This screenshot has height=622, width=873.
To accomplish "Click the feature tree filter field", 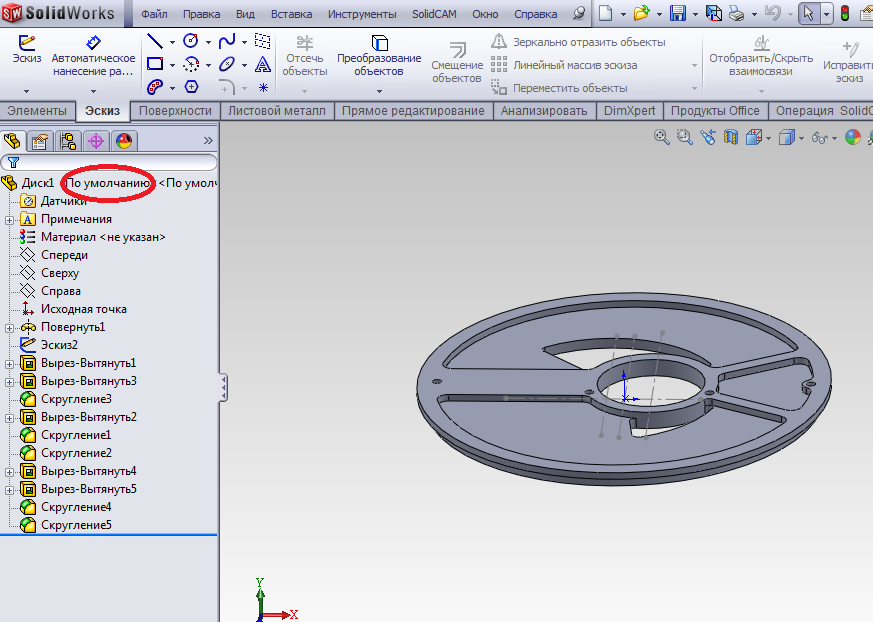I will (109, 162).
